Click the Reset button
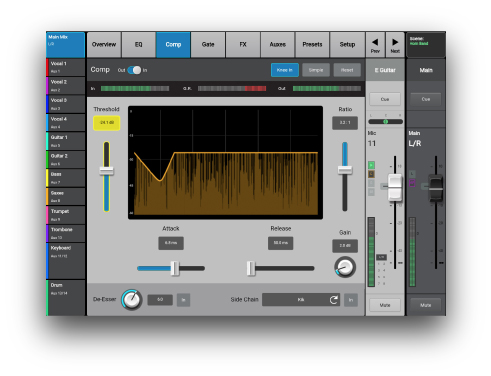Viewport: 491px width, 376px height. coord(347,70)
